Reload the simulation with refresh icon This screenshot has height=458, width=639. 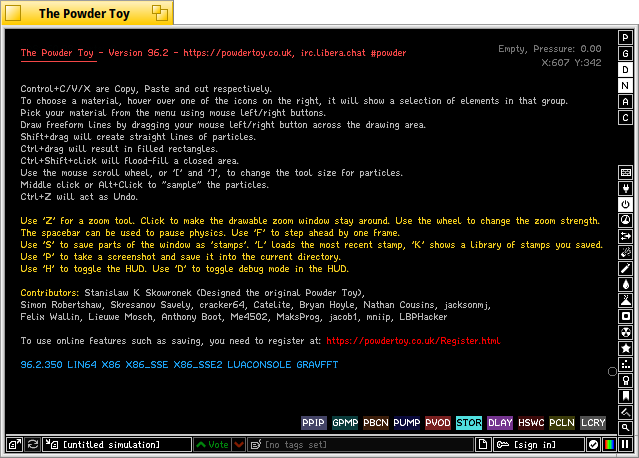pyautogui.click(x=33, y=445)
